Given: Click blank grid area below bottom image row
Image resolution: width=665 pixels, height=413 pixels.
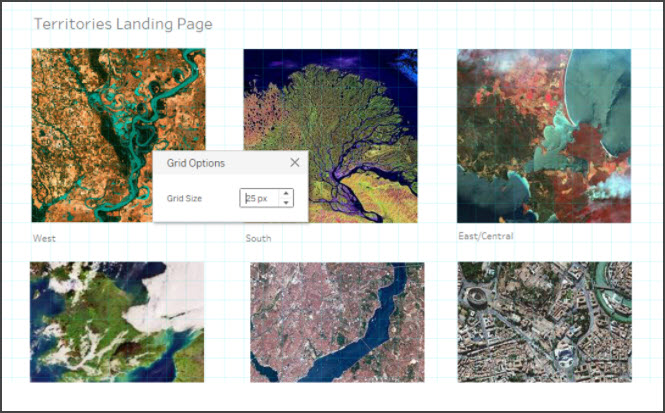Looking at the screenshot, I should tap(330, 395).
